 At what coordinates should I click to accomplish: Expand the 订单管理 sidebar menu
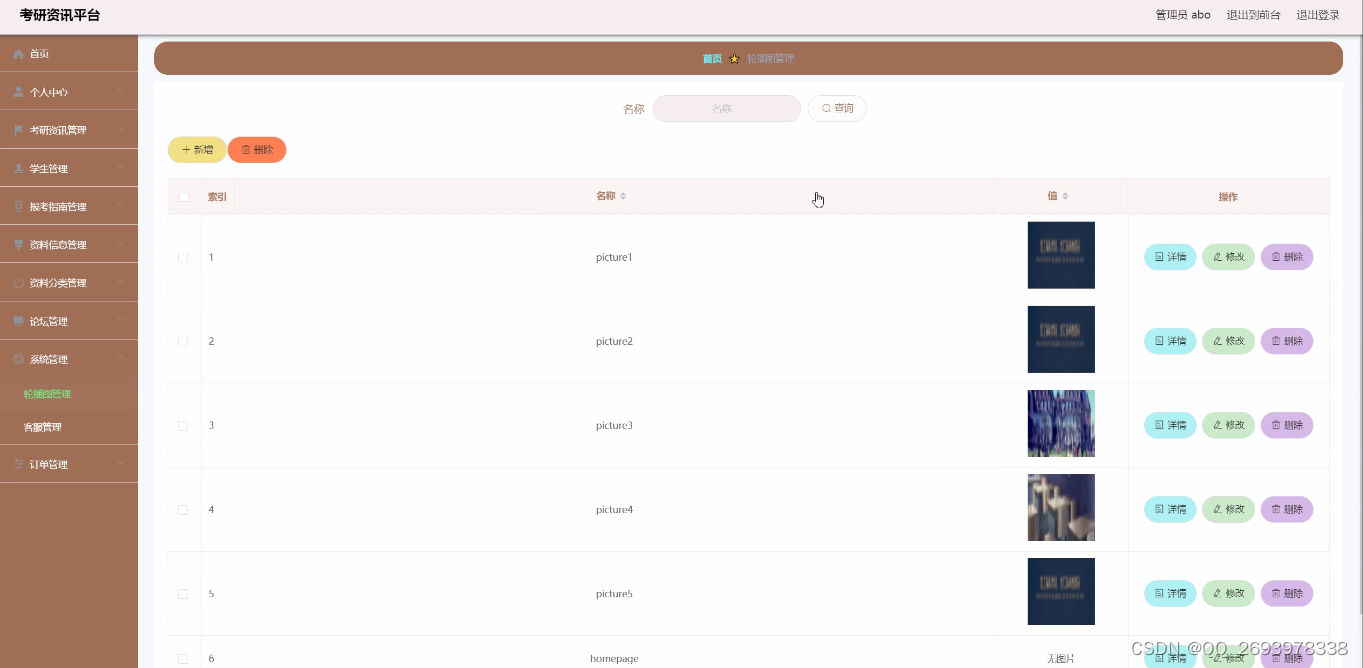[69, 464]
